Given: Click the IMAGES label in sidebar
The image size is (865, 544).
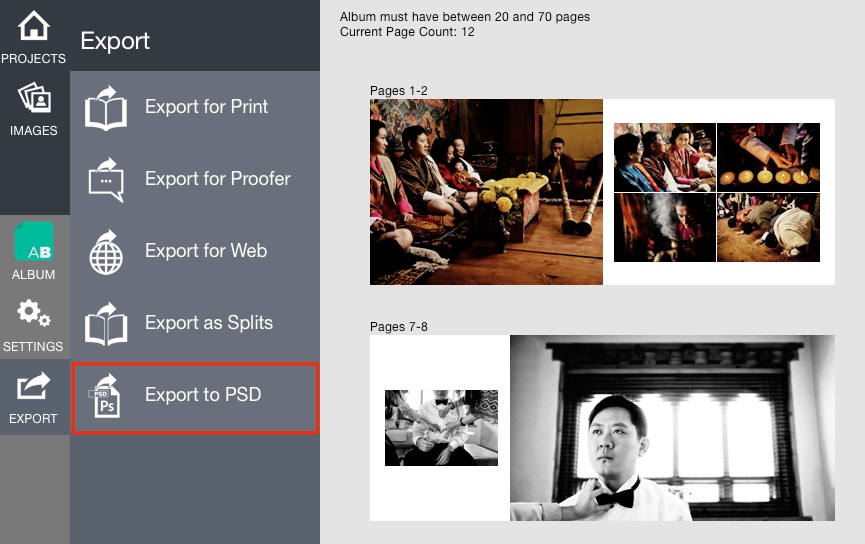Looking at the screenshot, I should click(x=34, y=131).
